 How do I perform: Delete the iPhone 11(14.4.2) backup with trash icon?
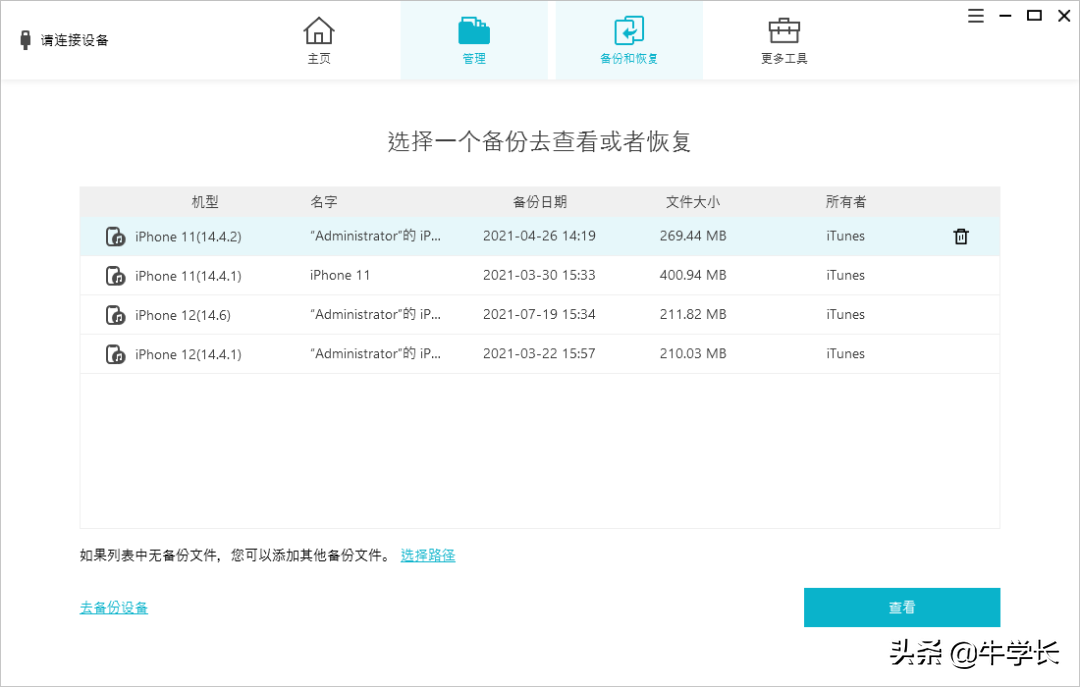coord(960,236)
